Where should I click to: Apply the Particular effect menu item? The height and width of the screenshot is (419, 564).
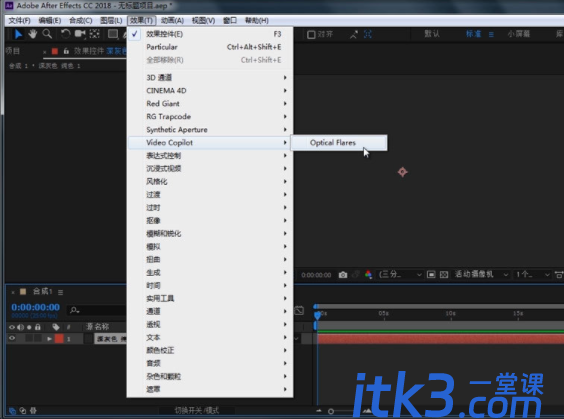[x=210, y=47]
